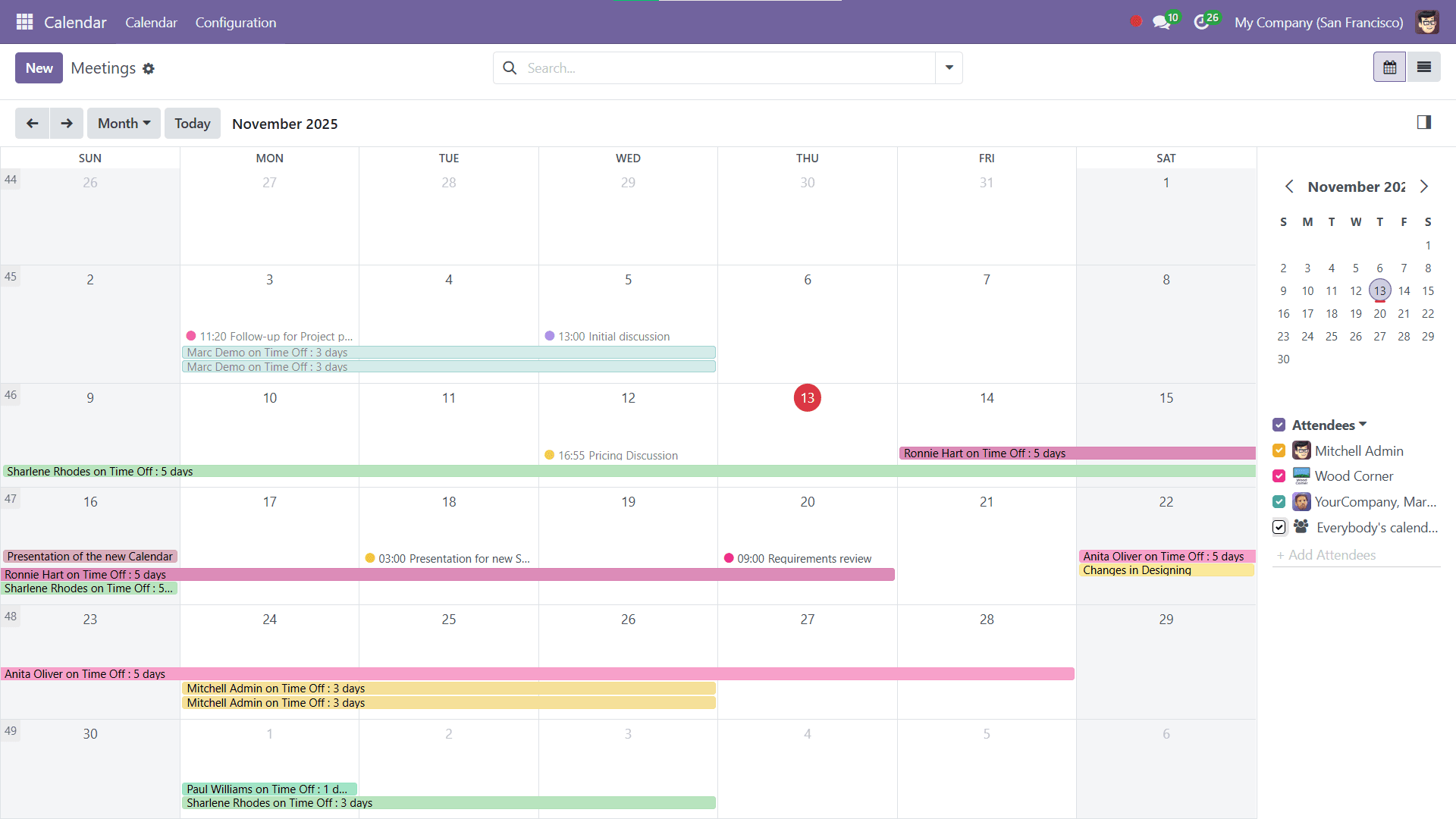This screenshot has height=819, width=1456.
Task: Click the search magnifier icon
Action: [x=510, y=67]
